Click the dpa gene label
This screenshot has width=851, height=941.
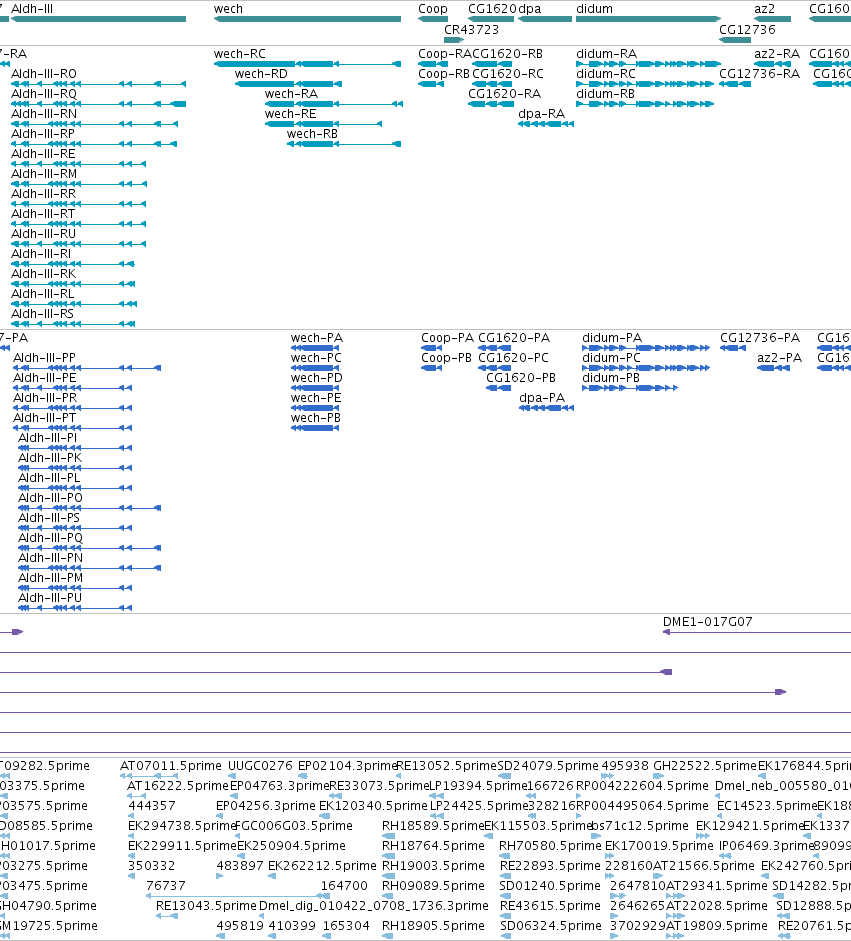(x=530, y=9)
